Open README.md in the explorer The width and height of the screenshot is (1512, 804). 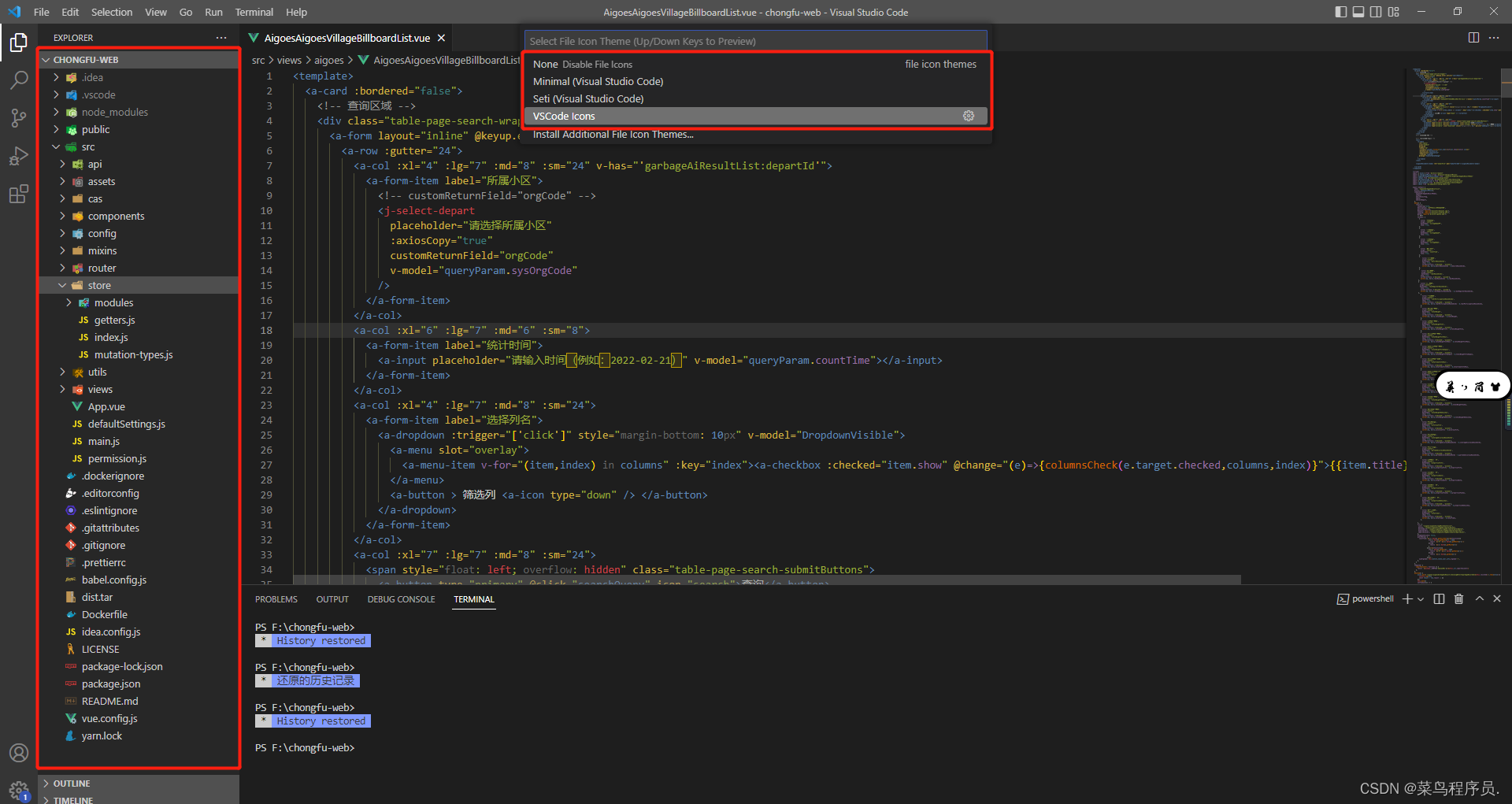tap(139, 701)
